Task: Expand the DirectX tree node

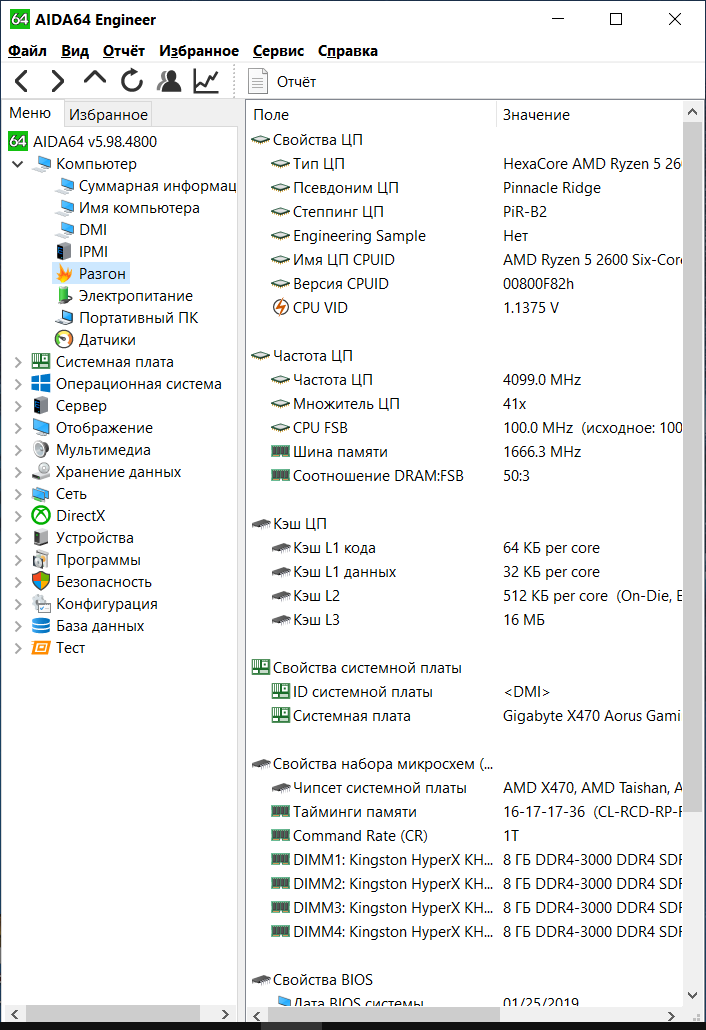Action: 18,516
